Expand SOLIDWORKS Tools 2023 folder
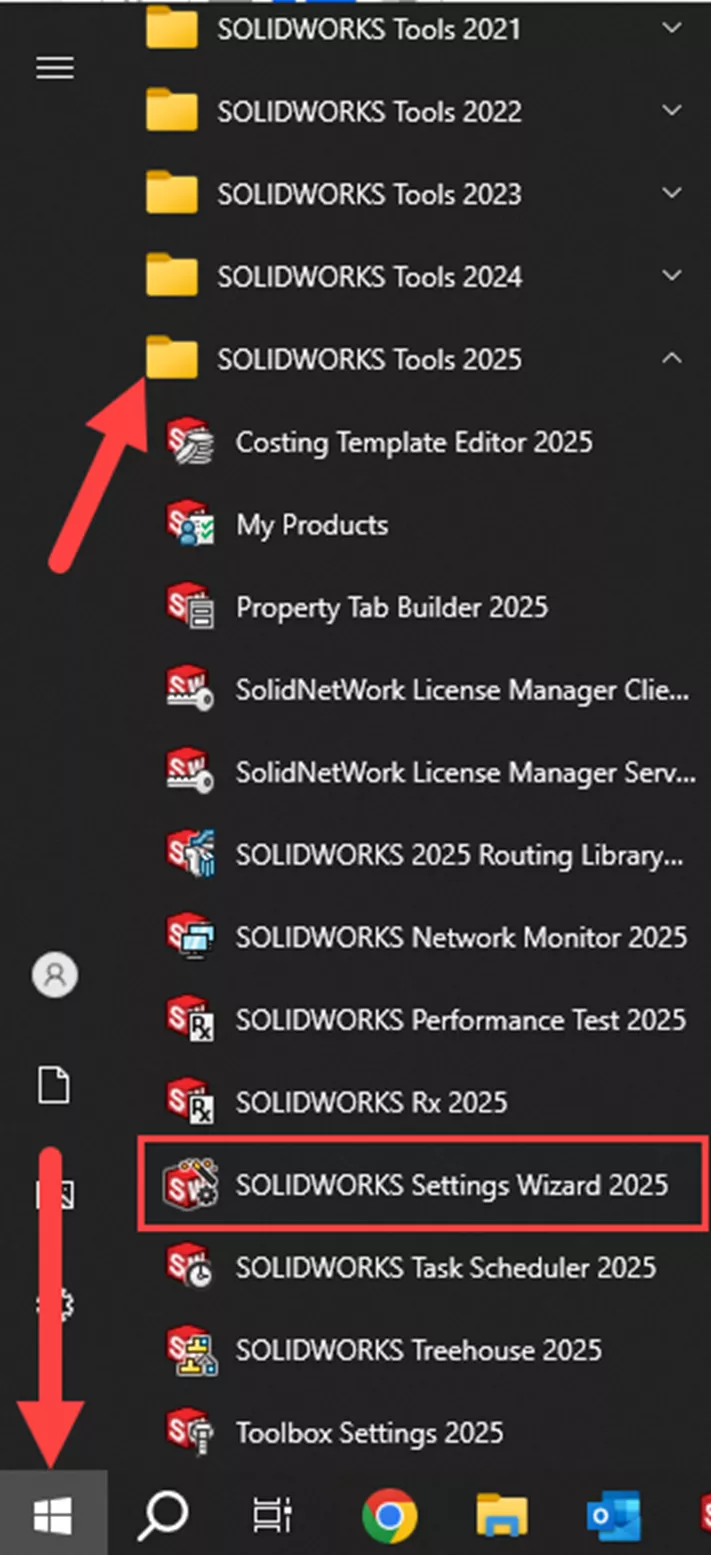The width and height of the screenshot is (711, 1555). click(371, 194)
